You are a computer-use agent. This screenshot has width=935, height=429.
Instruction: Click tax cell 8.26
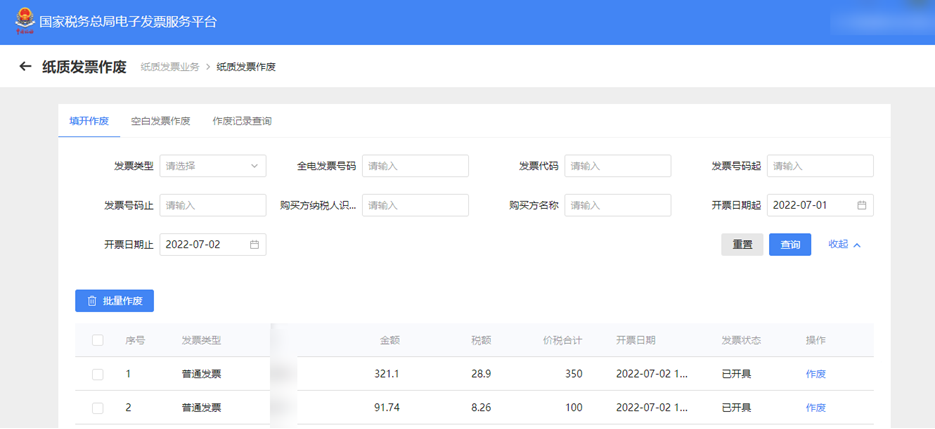(481, 408)
